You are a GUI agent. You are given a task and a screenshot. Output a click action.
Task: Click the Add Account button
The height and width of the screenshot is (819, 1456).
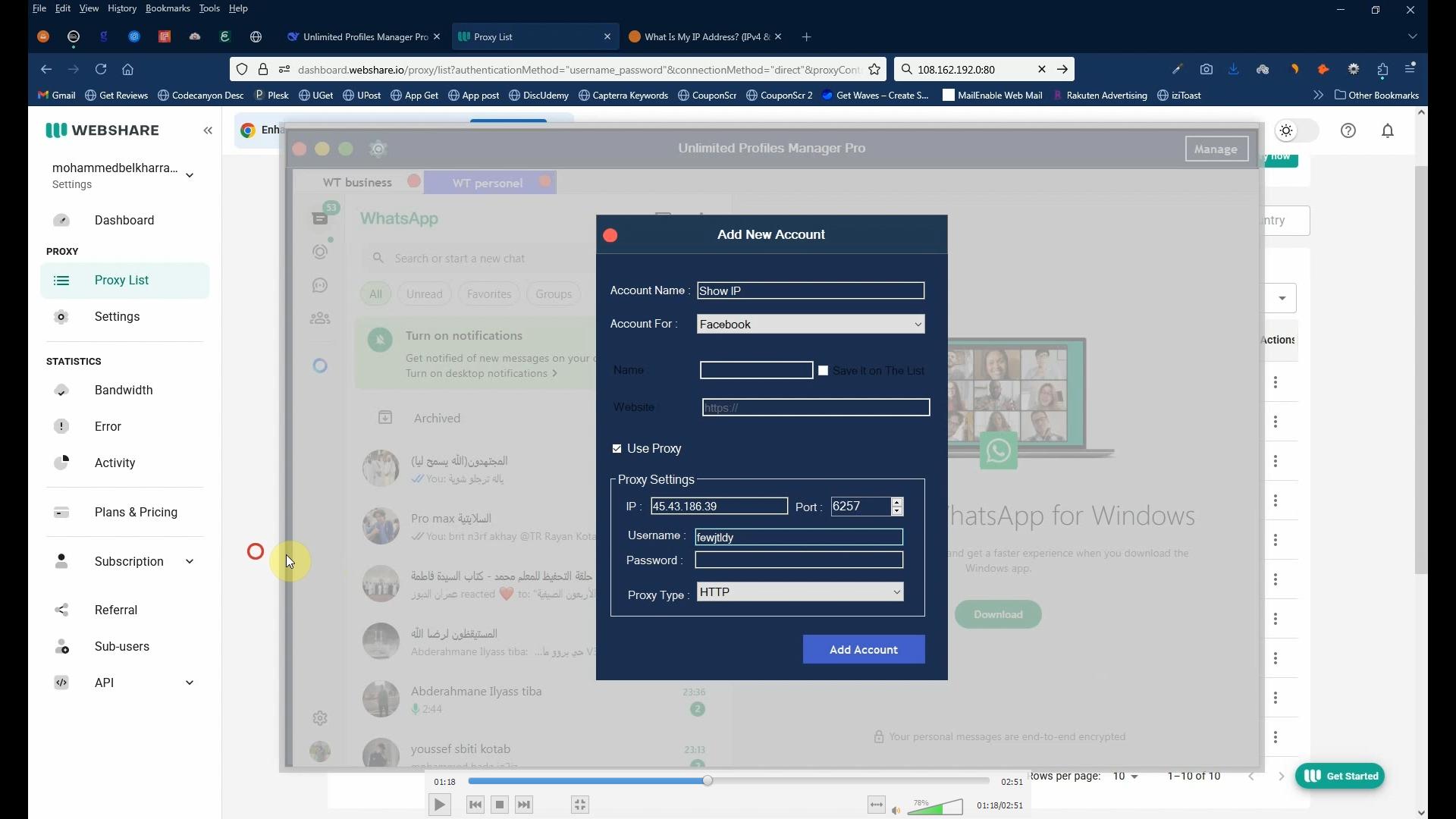point(863,649)
